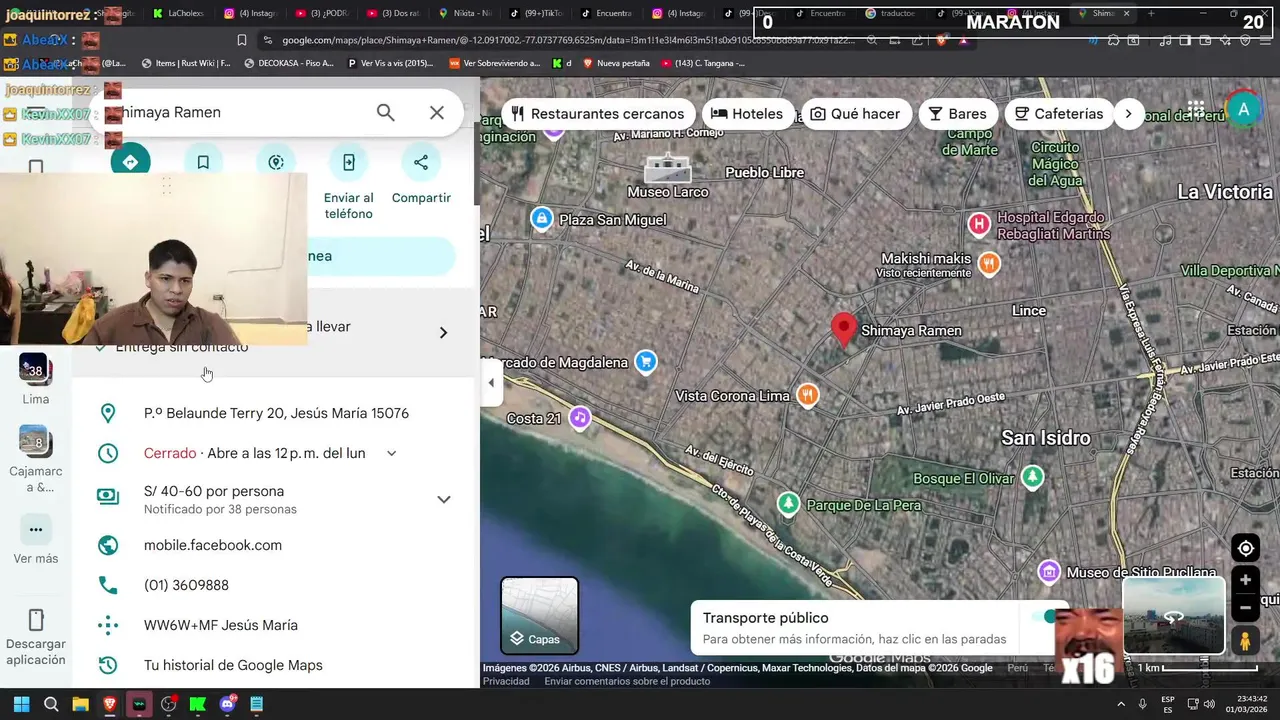Click the red Shimaya Ramen map pin
The width and height of the screenshot is (1280, 720).
coord(844,329)
